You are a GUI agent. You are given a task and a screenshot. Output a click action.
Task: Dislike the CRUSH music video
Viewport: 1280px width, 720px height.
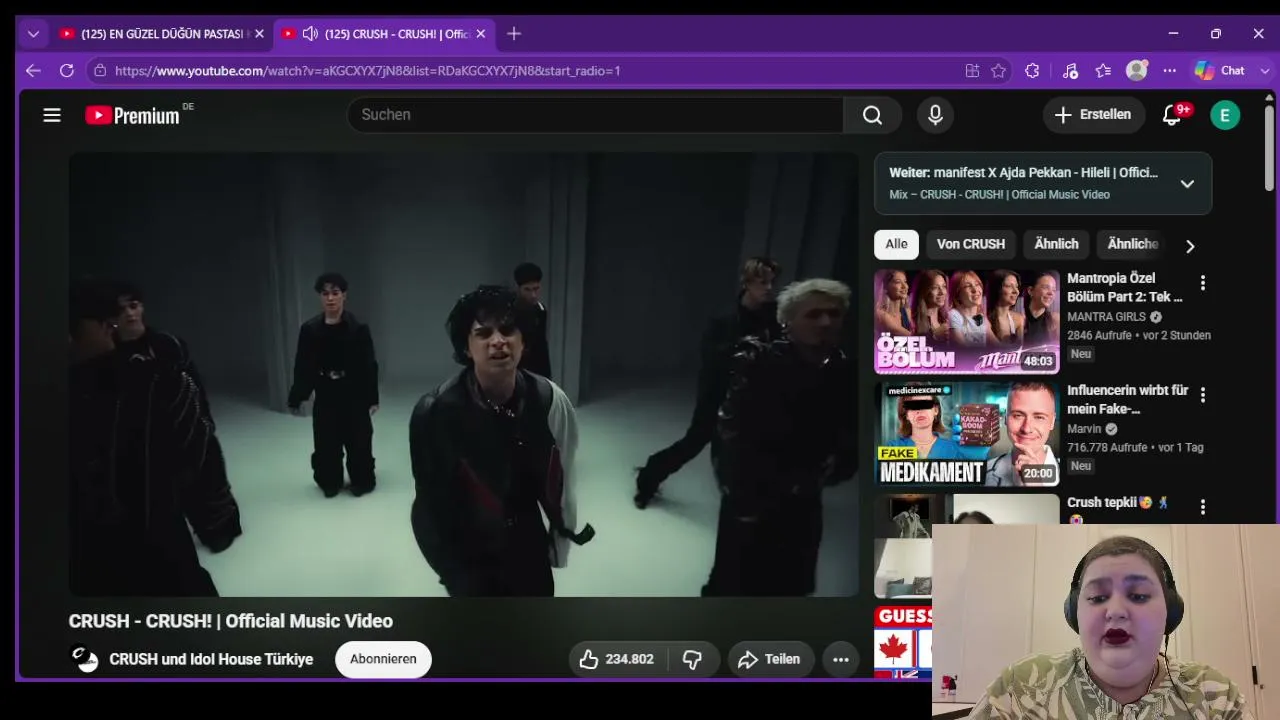(x=692, y=659)
